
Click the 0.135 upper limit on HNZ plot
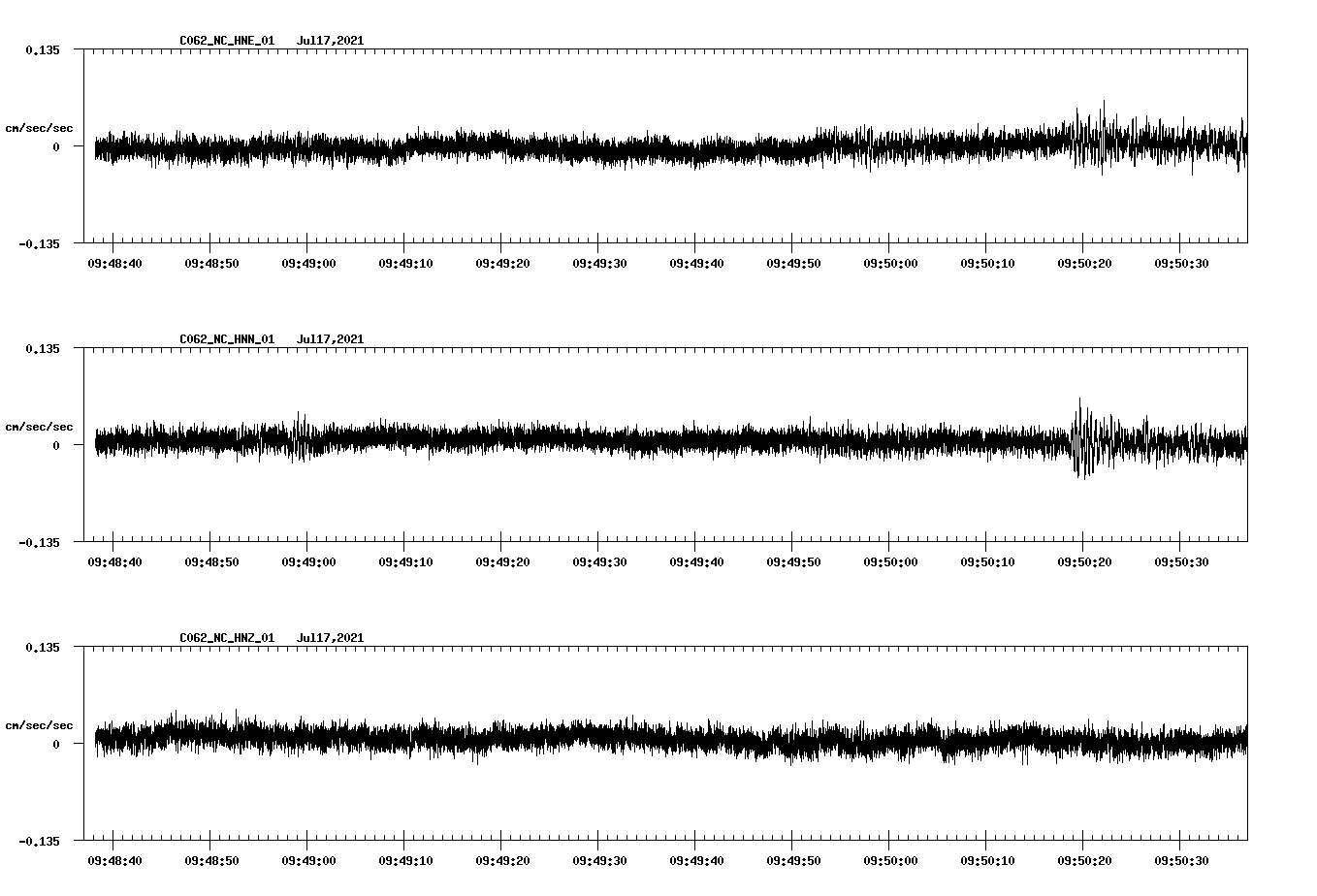coord(43,647)
